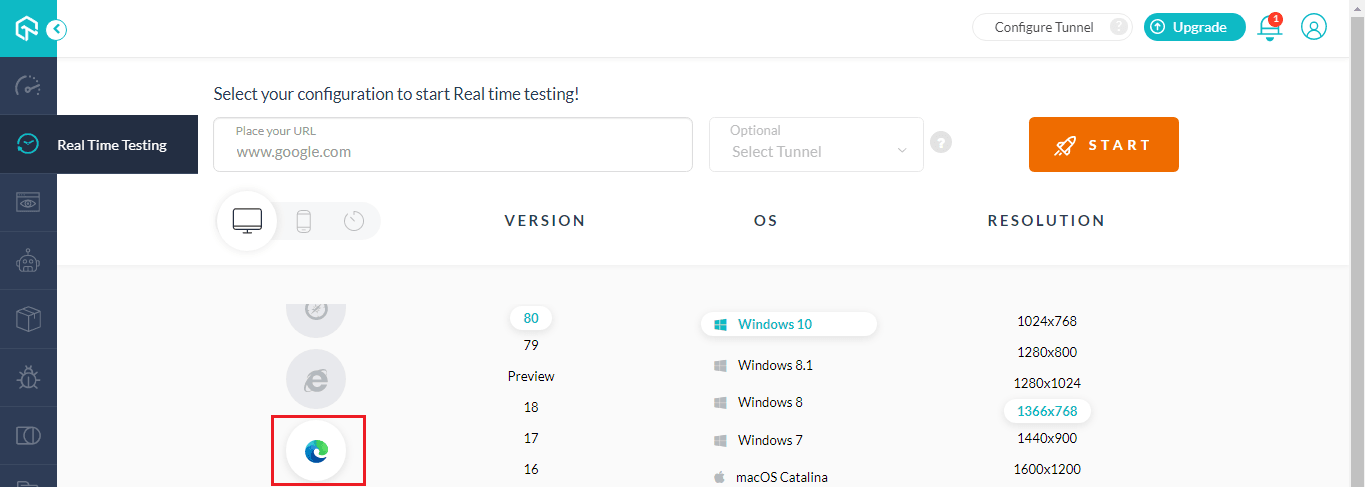Screen dimensions: 1365x487
Task: Switch to mobile device mode
Action: [x=303, y=221]
